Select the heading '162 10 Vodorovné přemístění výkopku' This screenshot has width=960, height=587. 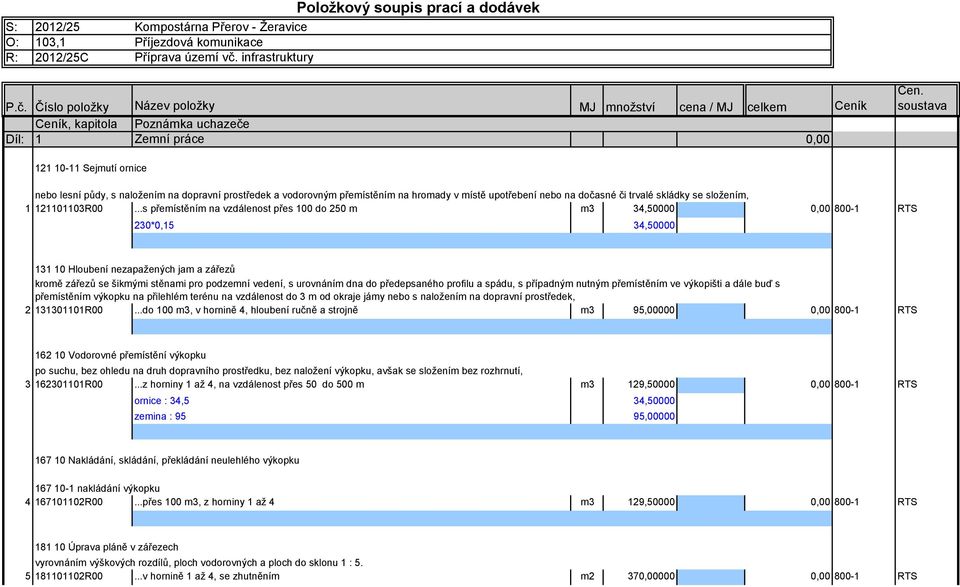click(120, 356)
